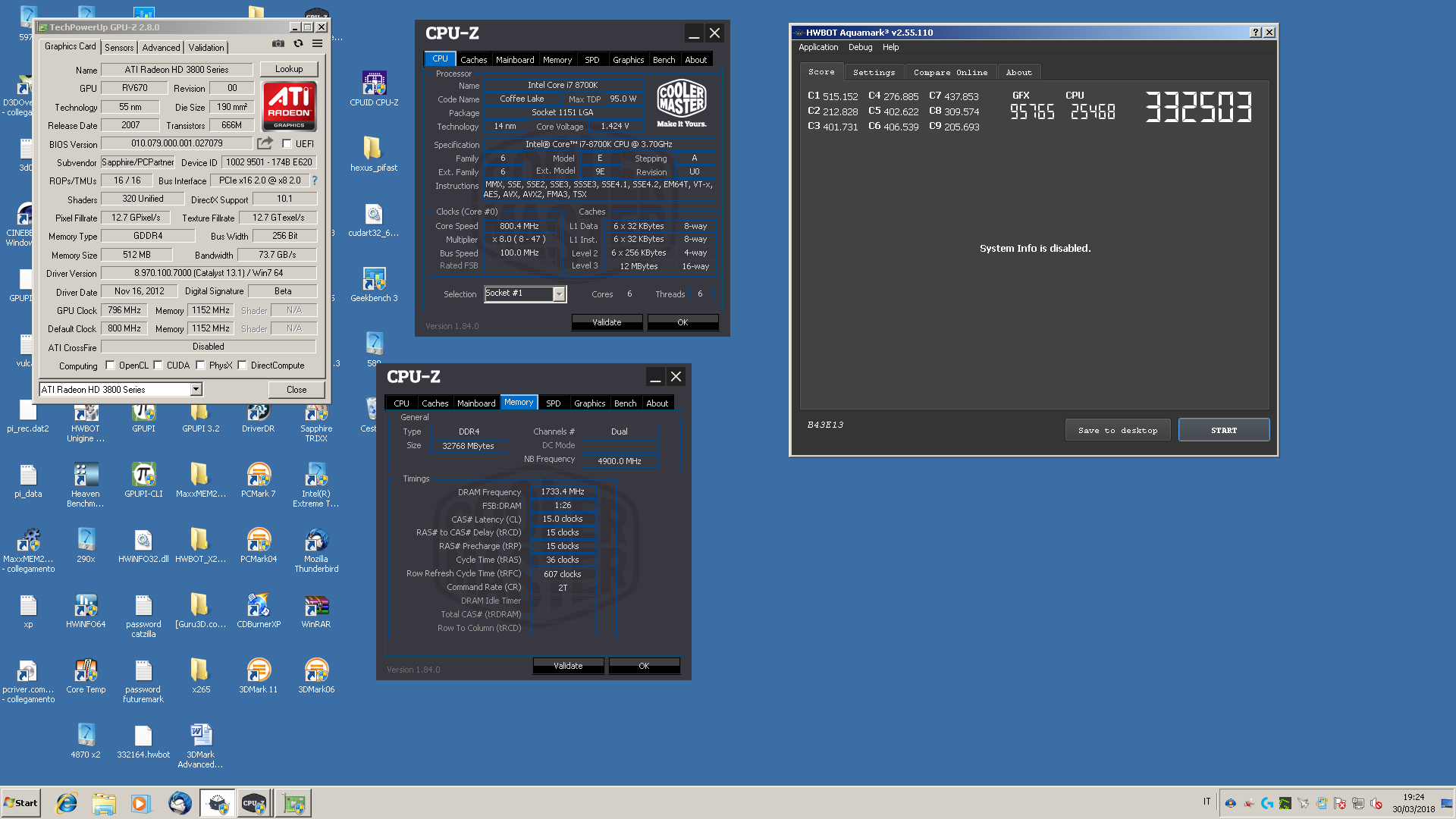Image resolution: width=1456 pixels, height=819 pixels.
Task: Open Bench tab in top CPU-Z window
Action: tap(664, 60)
